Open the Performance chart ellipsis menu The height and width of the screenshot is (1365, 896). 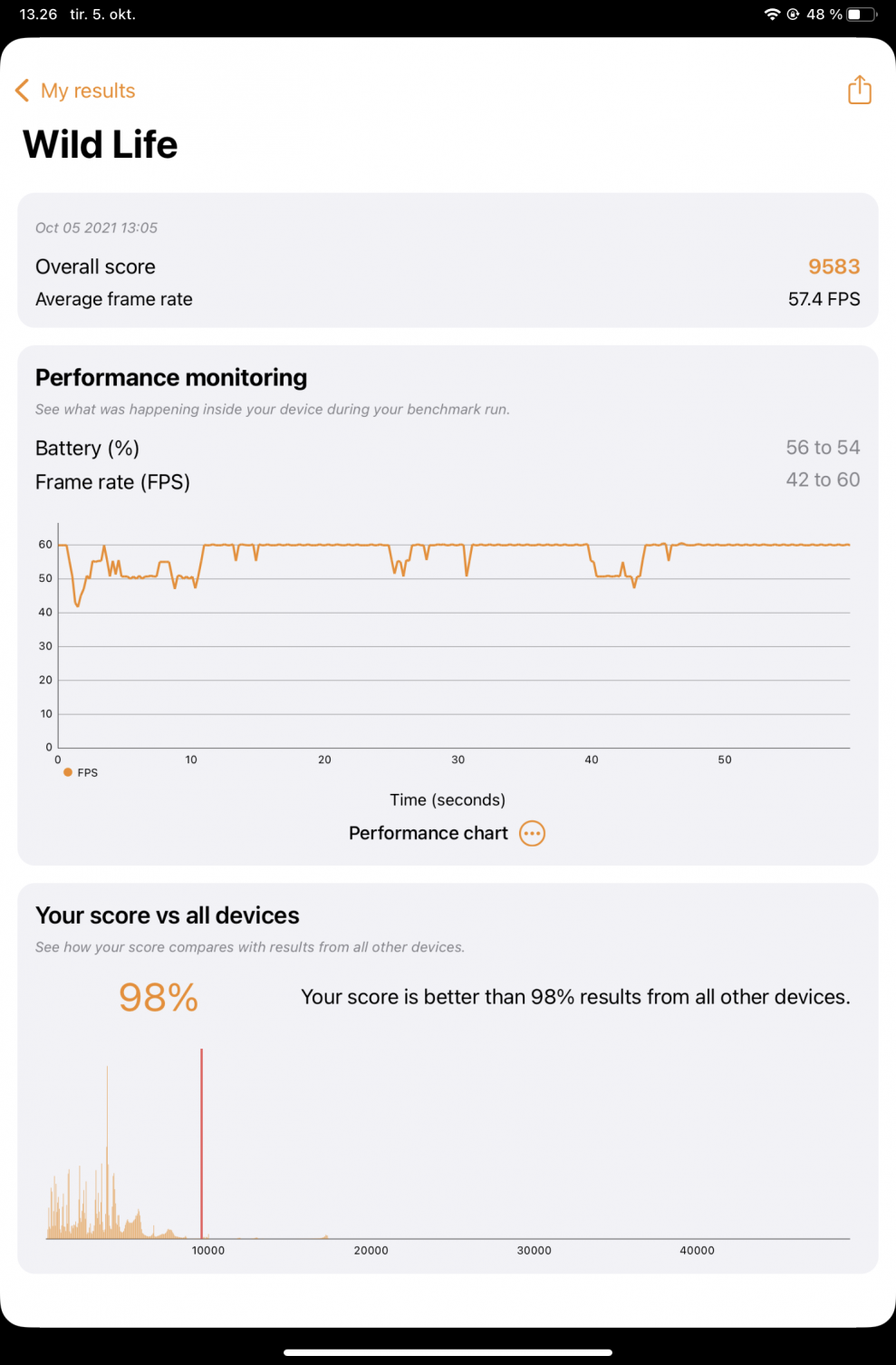pyautogui.click(x=532, y=833)
